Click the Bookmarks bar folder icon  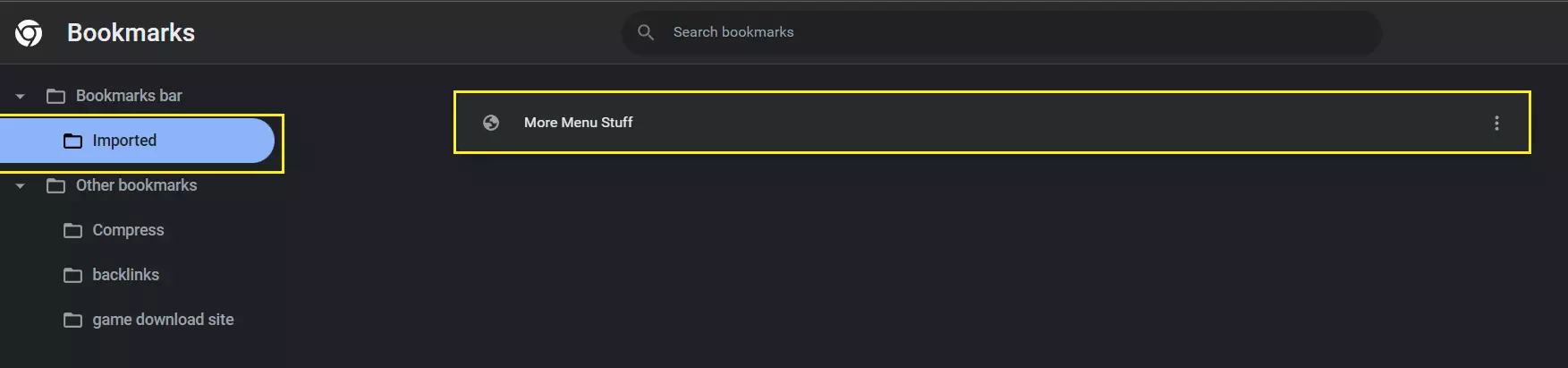pos(55,96)
